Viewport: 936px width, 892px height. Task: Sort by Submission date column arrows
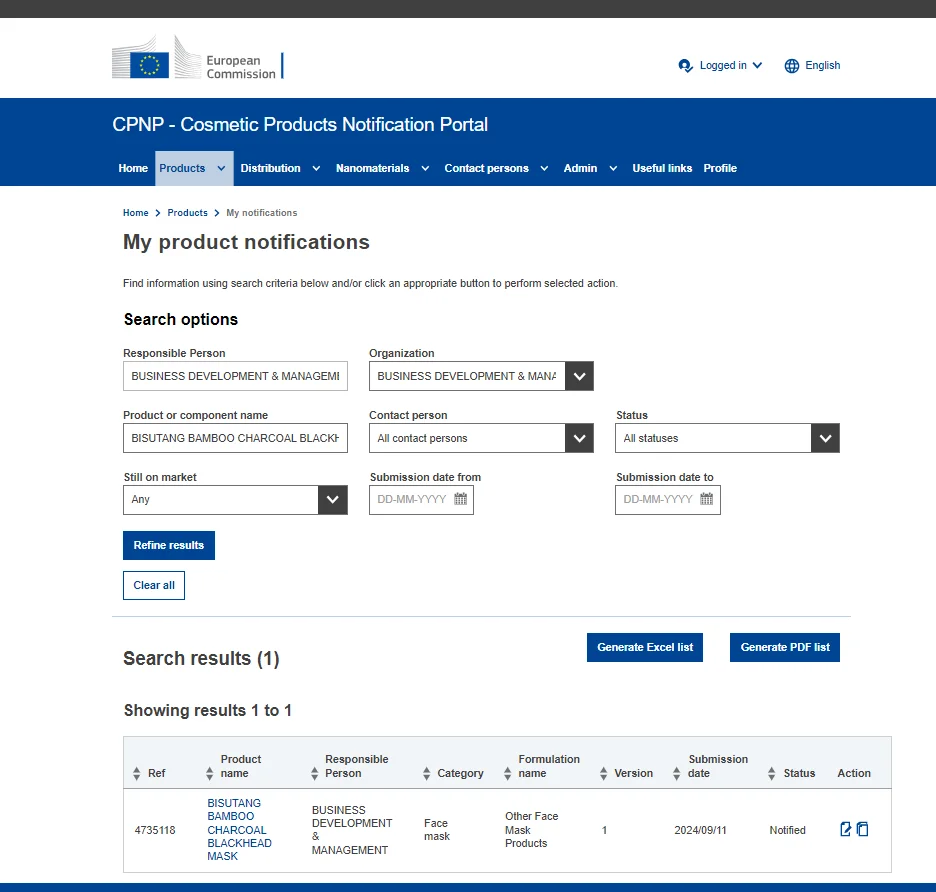[677, 774]
